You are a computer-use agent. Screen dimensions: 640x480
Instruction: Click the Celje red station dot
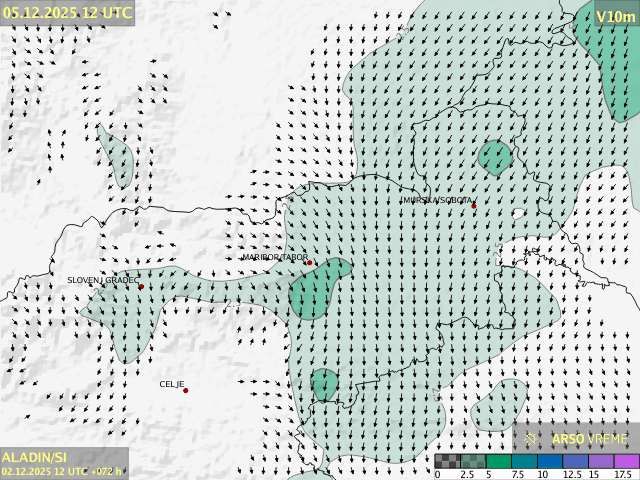[185, 390]
